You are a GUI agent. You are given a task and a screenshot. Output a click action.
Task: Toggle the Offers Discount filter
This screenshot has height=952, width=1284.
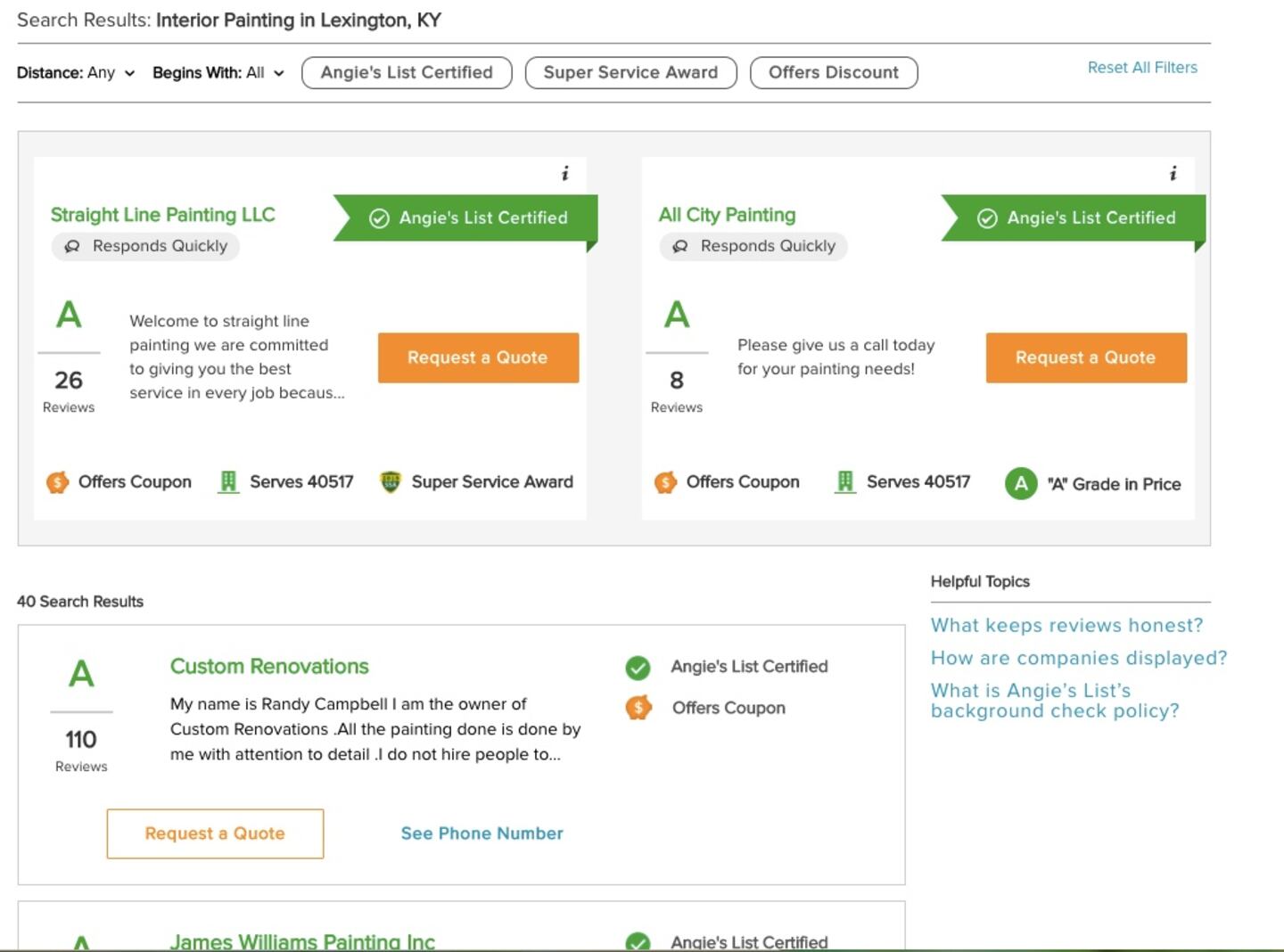[834, 73]
